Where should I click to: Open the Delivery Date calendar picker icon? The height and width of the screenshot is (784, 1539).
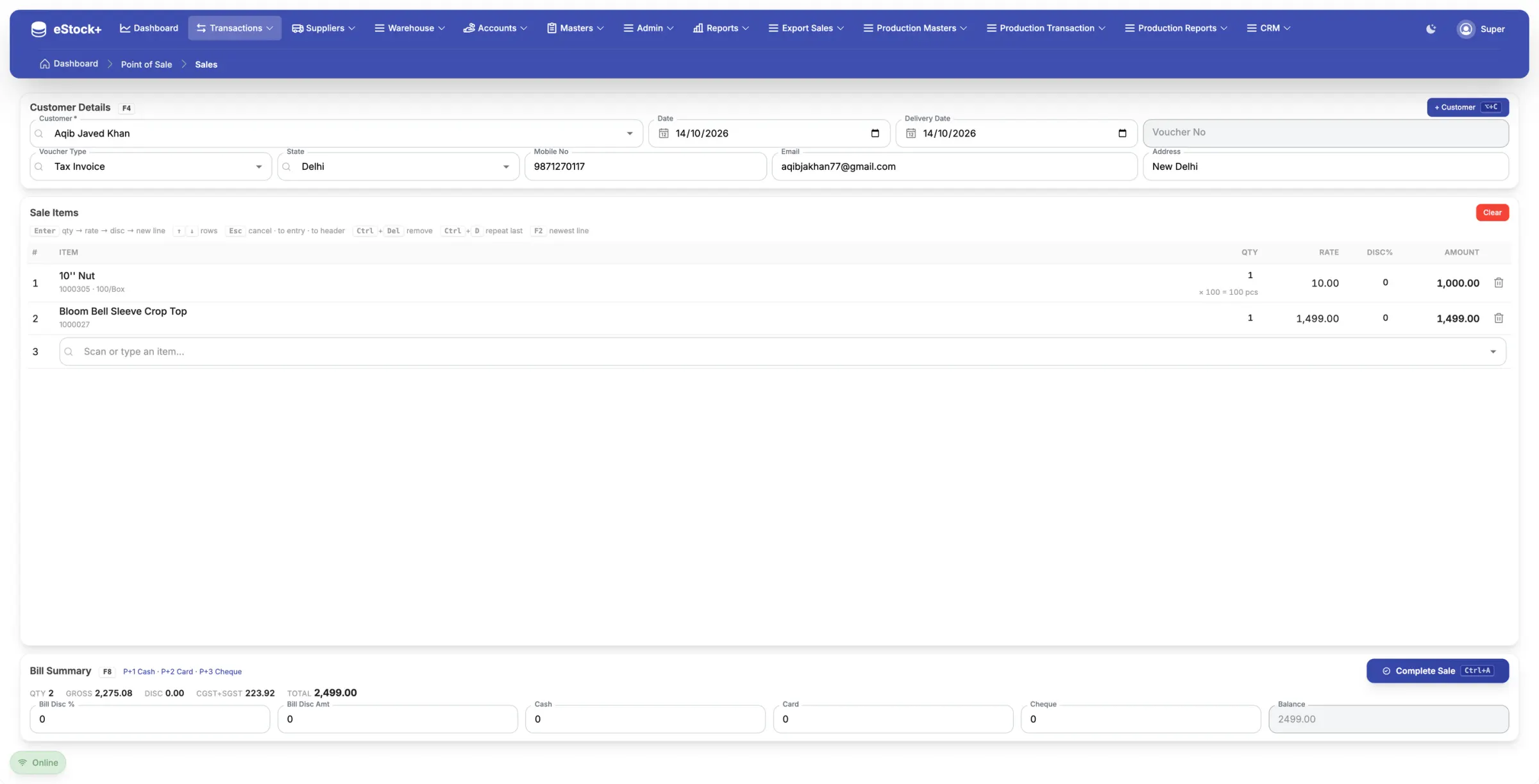point(1122,133)
